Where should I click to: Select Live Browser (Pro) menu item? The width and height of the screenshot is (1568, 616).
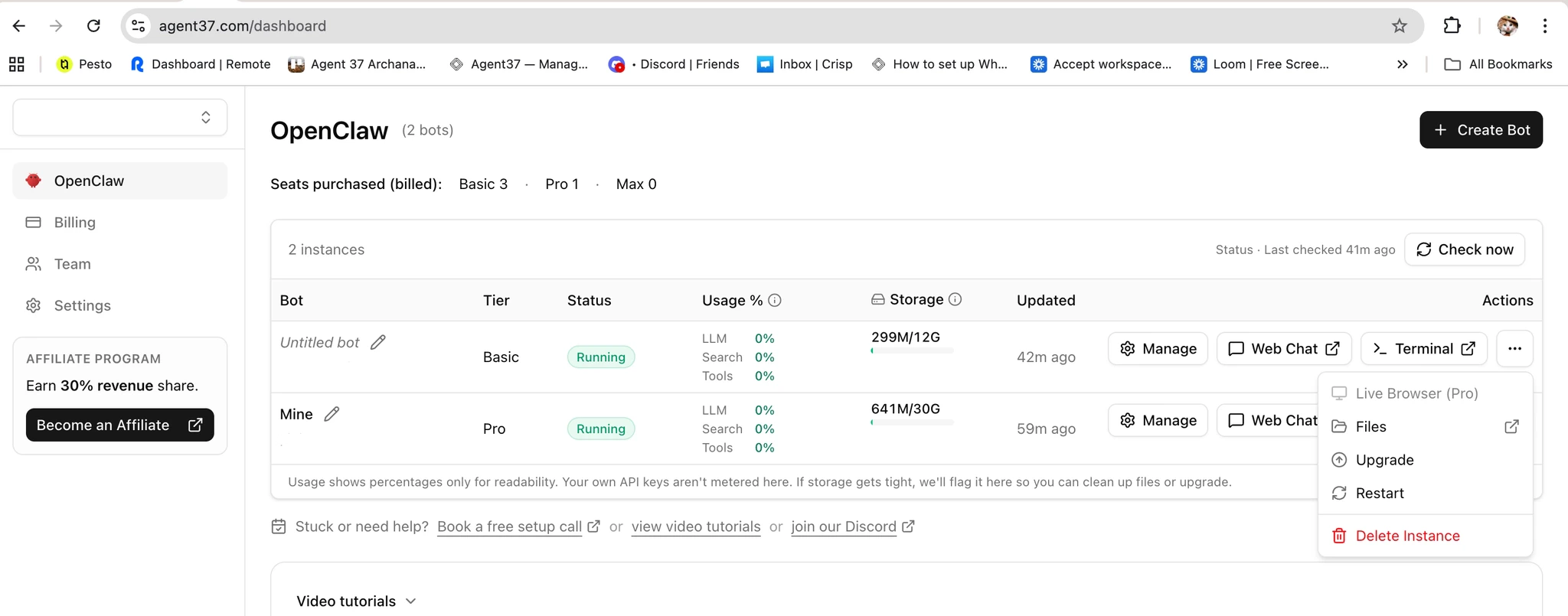tap(1425, 393)
